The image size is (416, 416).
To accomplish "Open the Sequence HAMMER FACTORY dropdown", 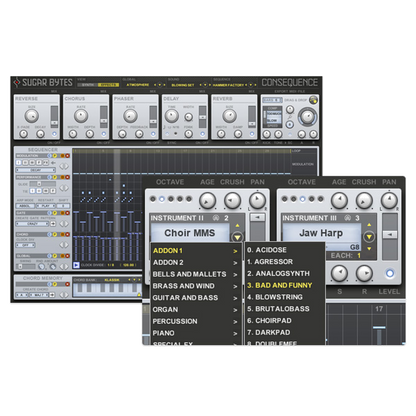I will tap(251, 85).
